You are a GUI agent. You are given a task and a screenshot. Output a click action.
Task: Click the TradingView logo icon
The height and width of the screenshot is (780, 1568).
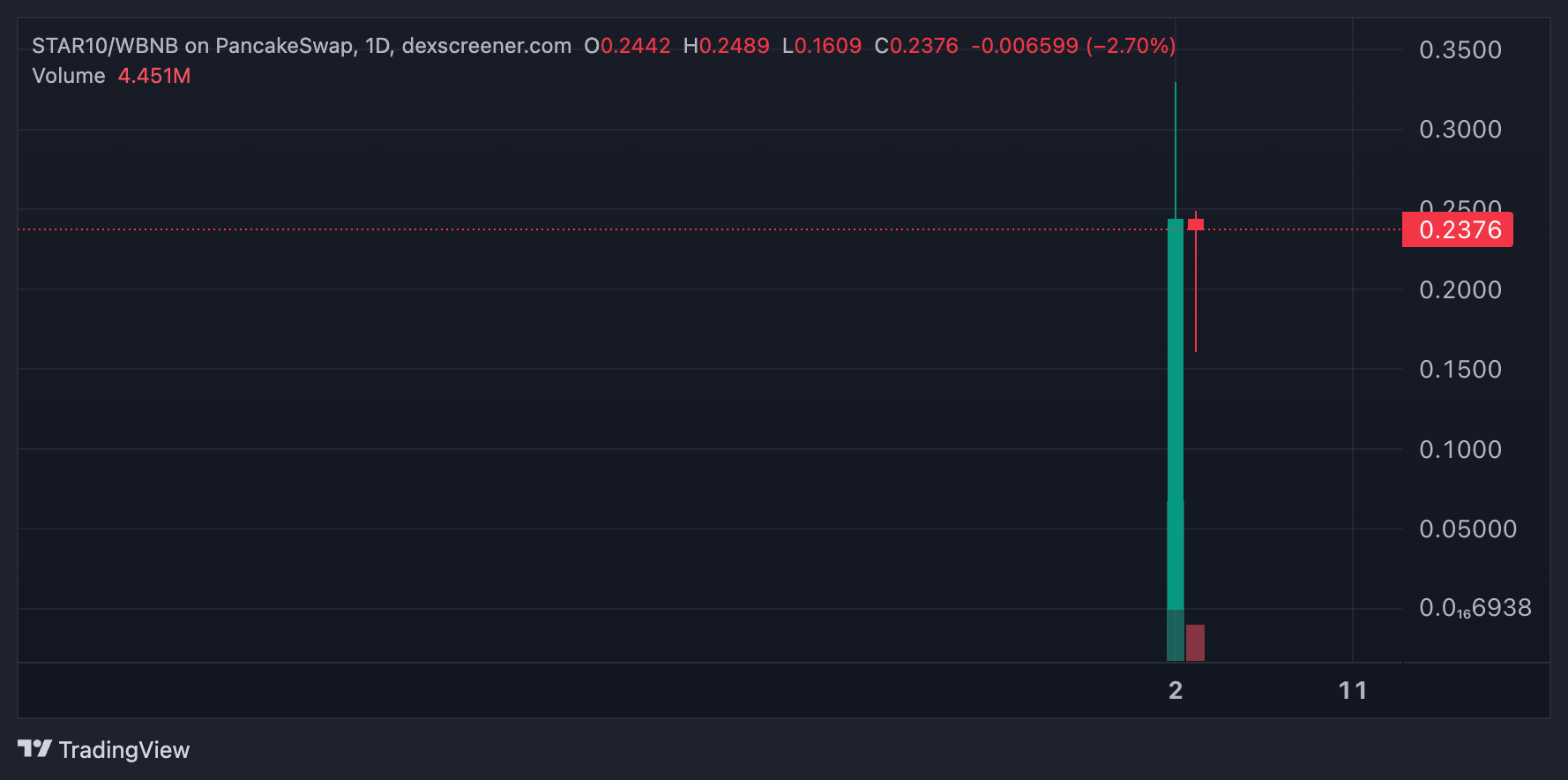34,749
